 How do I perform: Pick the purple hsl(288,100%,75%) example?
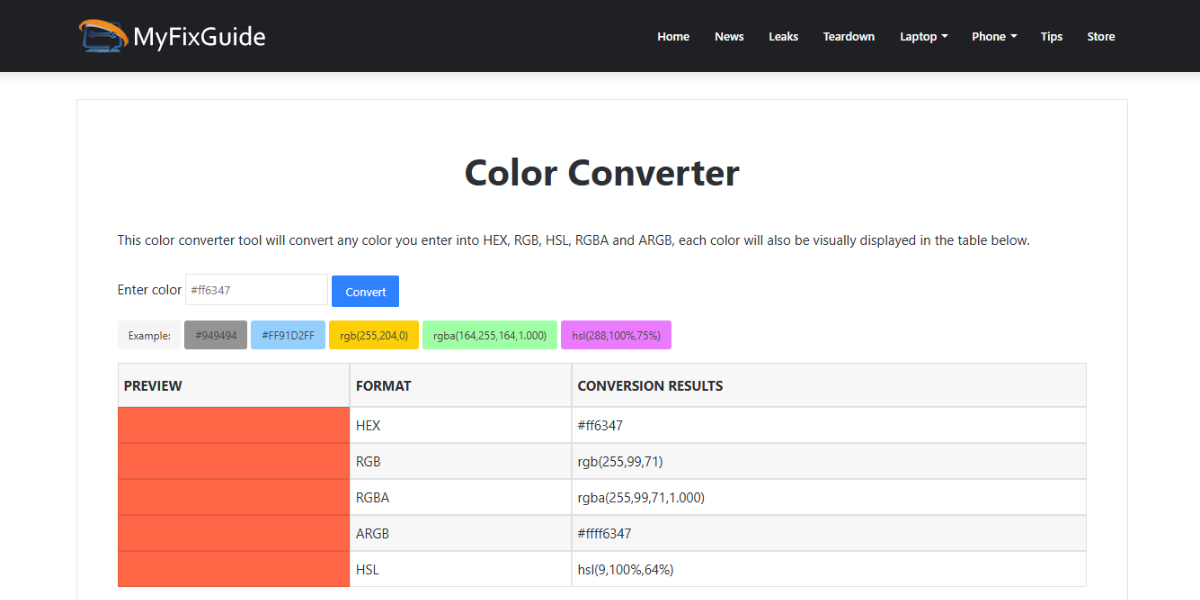615,334
